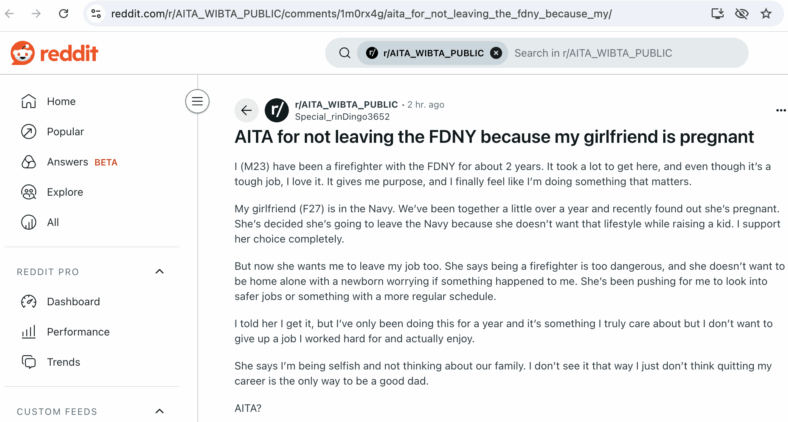The width and height of the screenshot is (788, 422).
Task: Click the search magnifier icon
Action: coord(344,53)
